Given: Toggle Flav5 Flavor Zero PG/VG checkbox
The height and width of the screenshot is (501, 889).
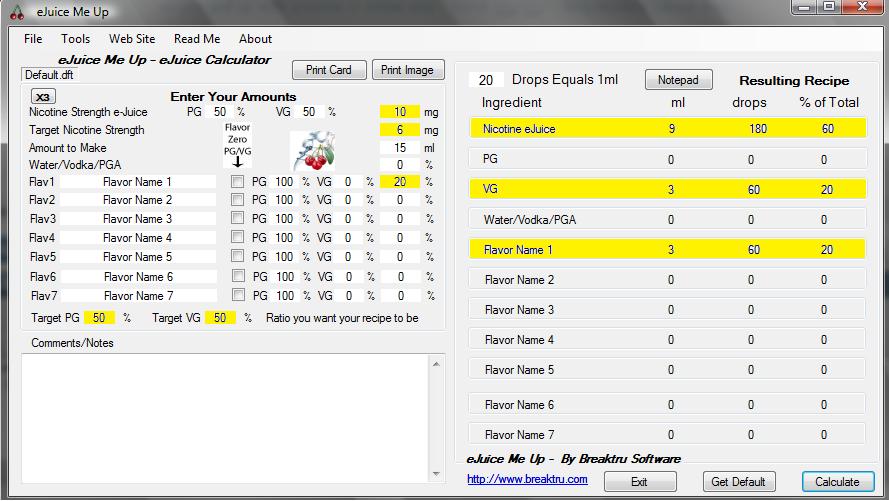Looking at the screenshot, I should [x=238, y=256].
